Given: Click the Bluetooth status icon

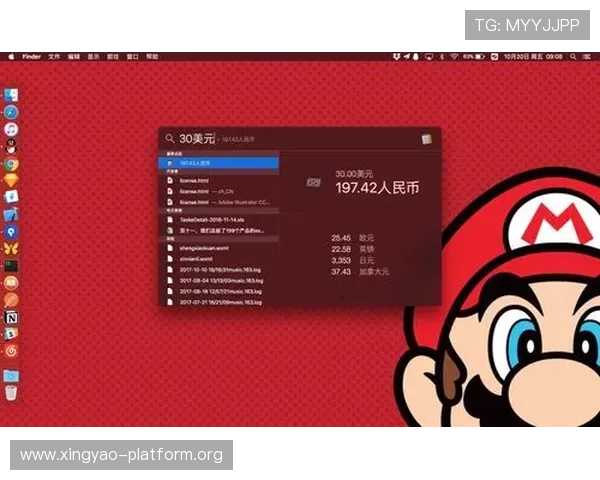Looking at the screenshot, I should (x=442, y=57).
